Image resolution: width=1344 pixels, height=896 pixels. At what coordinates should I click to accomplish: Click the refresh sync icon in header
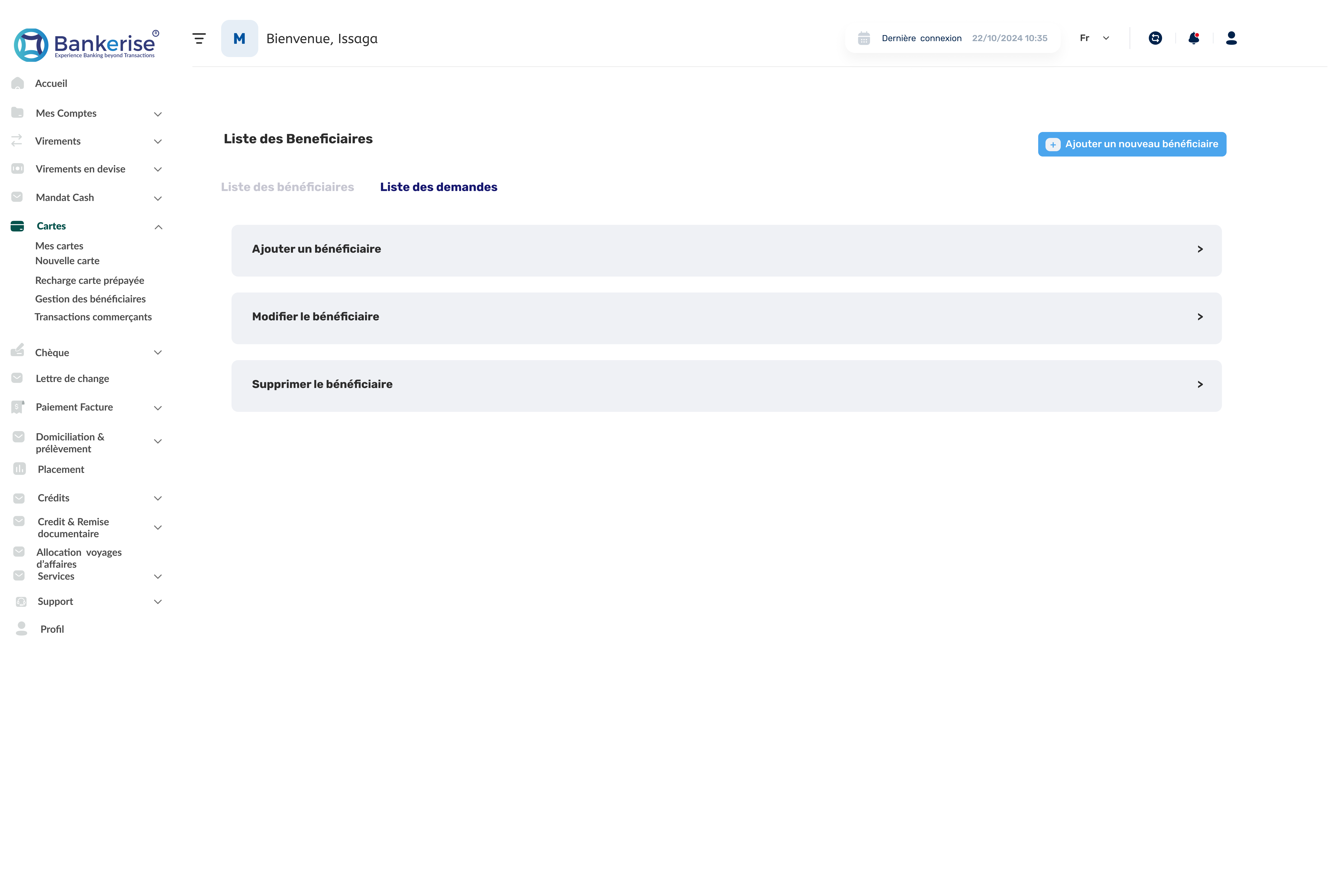(1155, 38)
